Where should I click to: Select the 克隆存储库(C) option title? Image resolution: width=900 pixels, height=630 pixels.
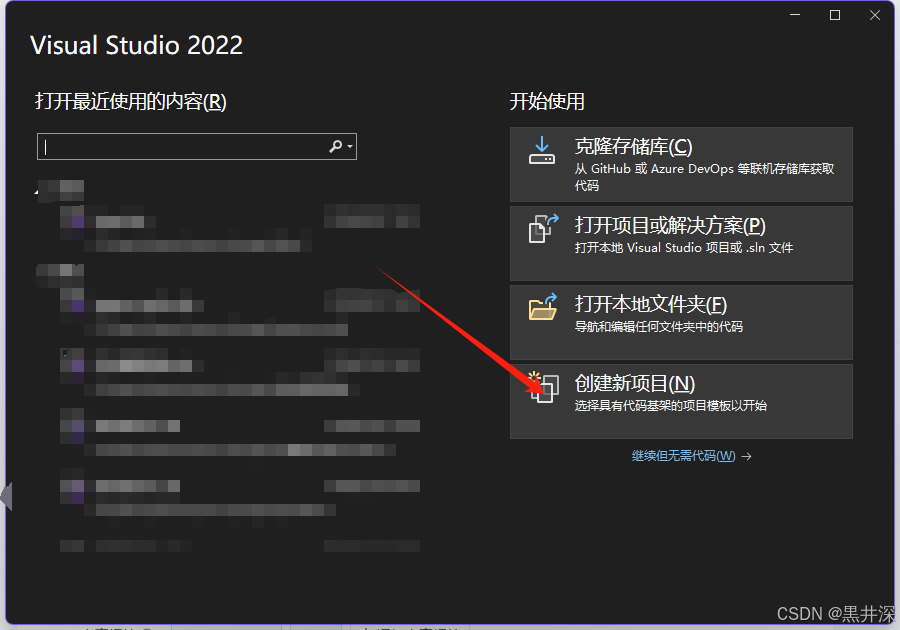pos(634,146)
